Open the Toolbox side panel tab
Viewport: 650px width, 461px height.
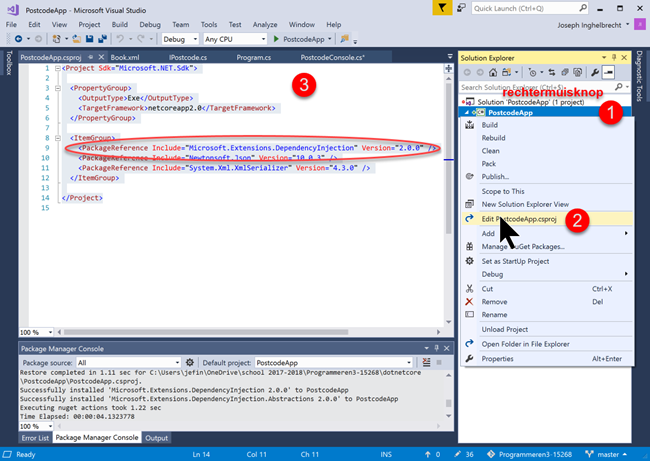tap(9, 63)
